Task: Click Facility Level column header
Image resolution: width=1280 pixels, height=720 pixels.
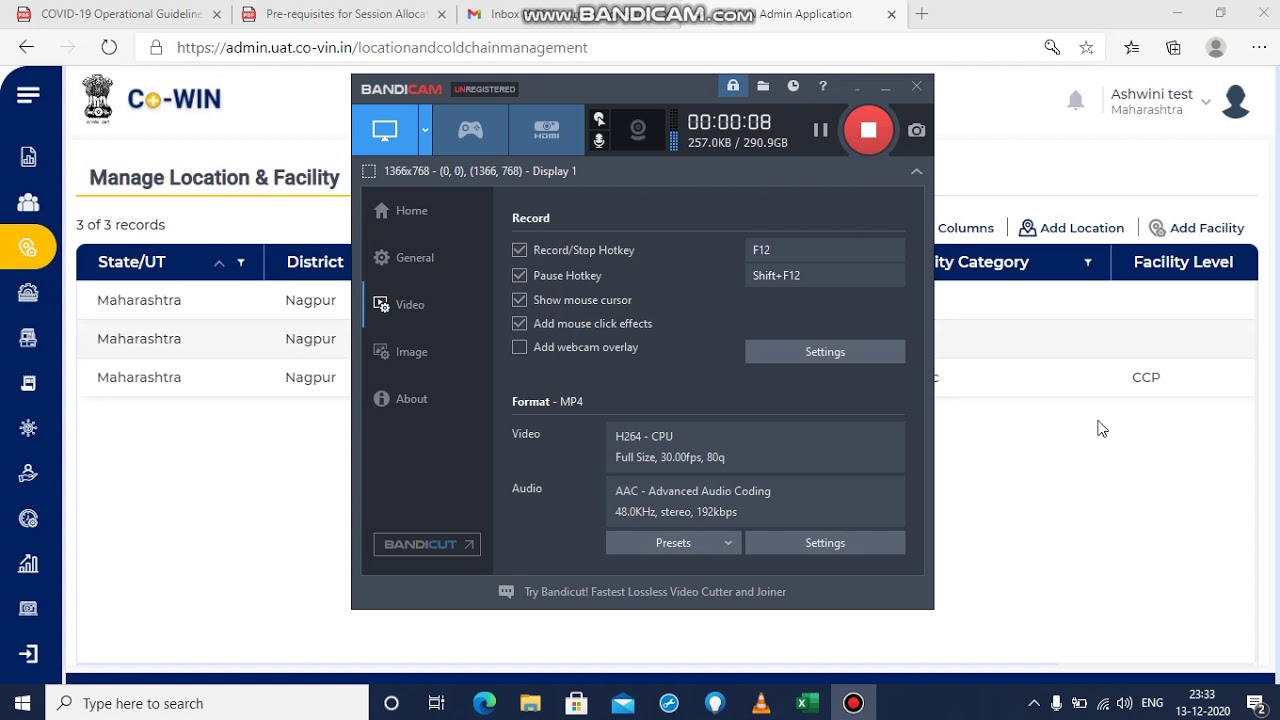Action: coord(1183,262)
